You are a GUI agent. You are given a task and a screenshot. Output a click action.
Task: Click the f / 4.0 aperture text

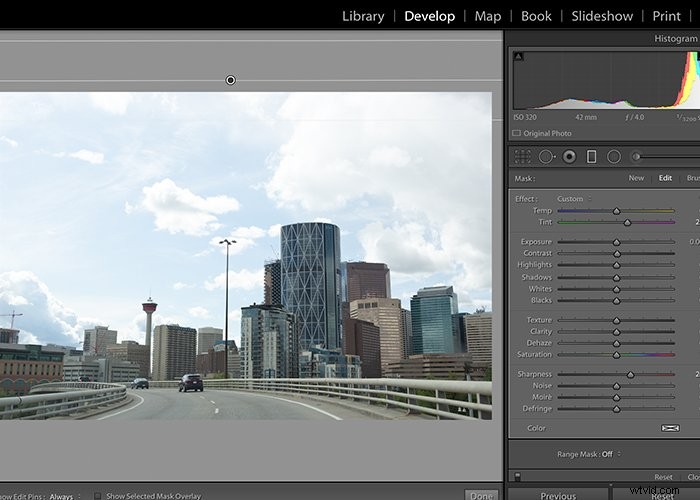(634, 117)
